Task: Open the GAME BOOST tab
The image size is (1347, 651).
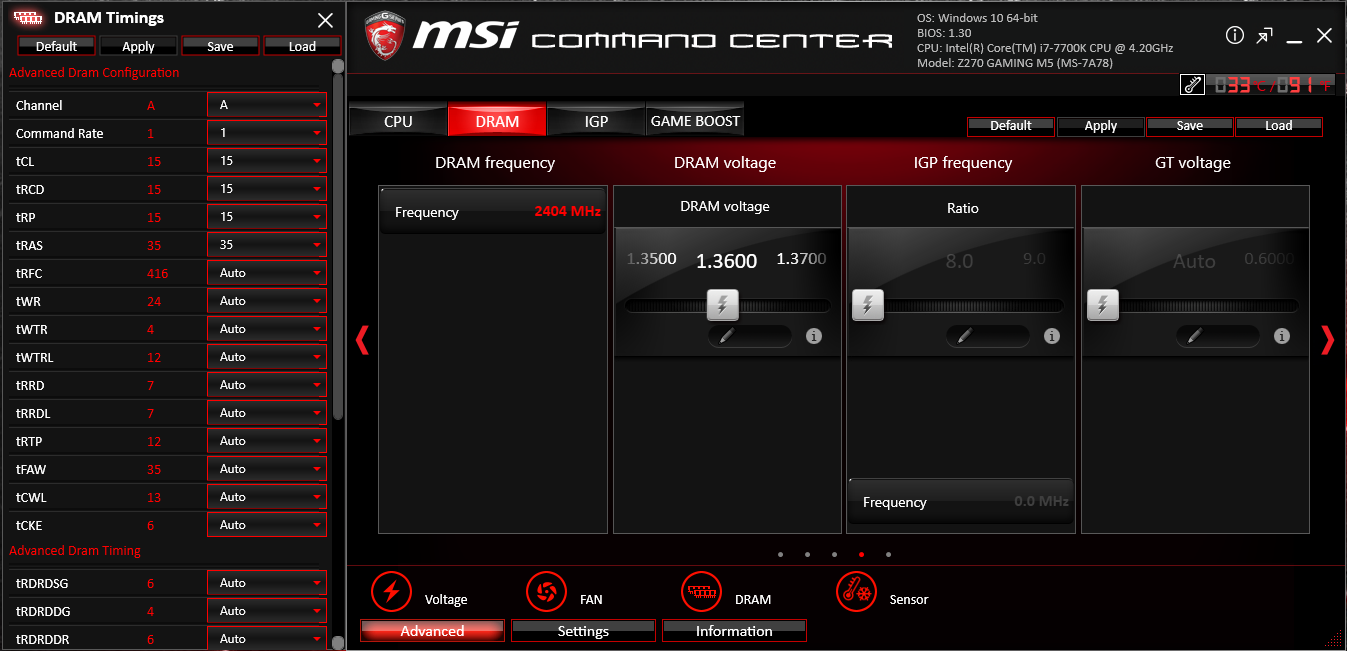Action: pos(695,121)
